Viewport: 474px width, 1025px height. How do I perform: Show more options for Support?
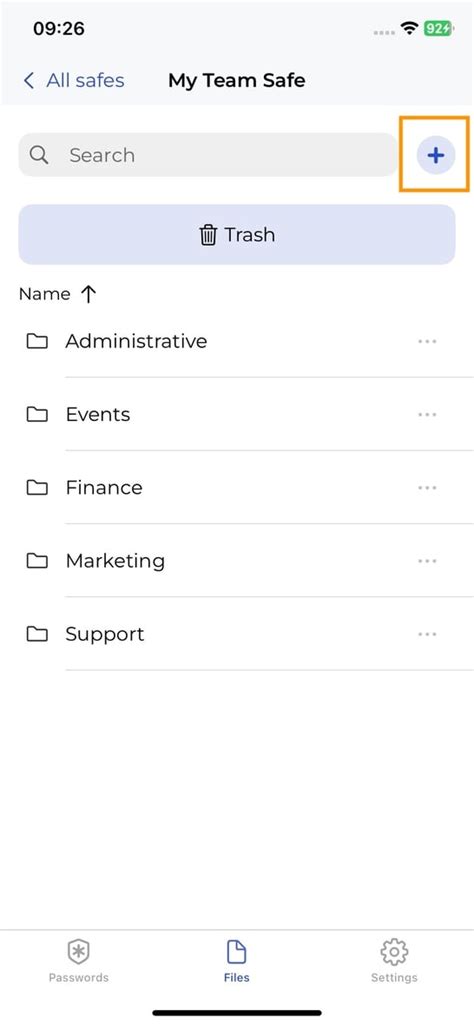[x=427, y=634]
